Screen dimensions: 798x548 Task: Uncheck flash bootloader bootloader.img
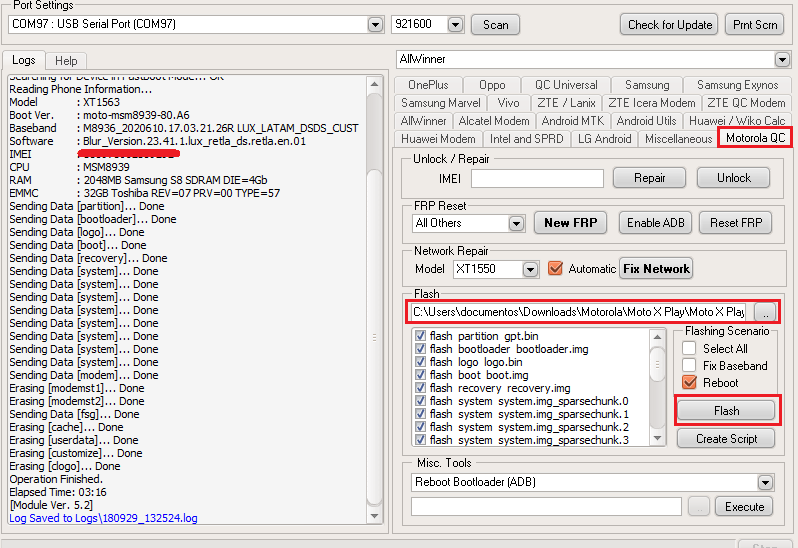point(420,349)
